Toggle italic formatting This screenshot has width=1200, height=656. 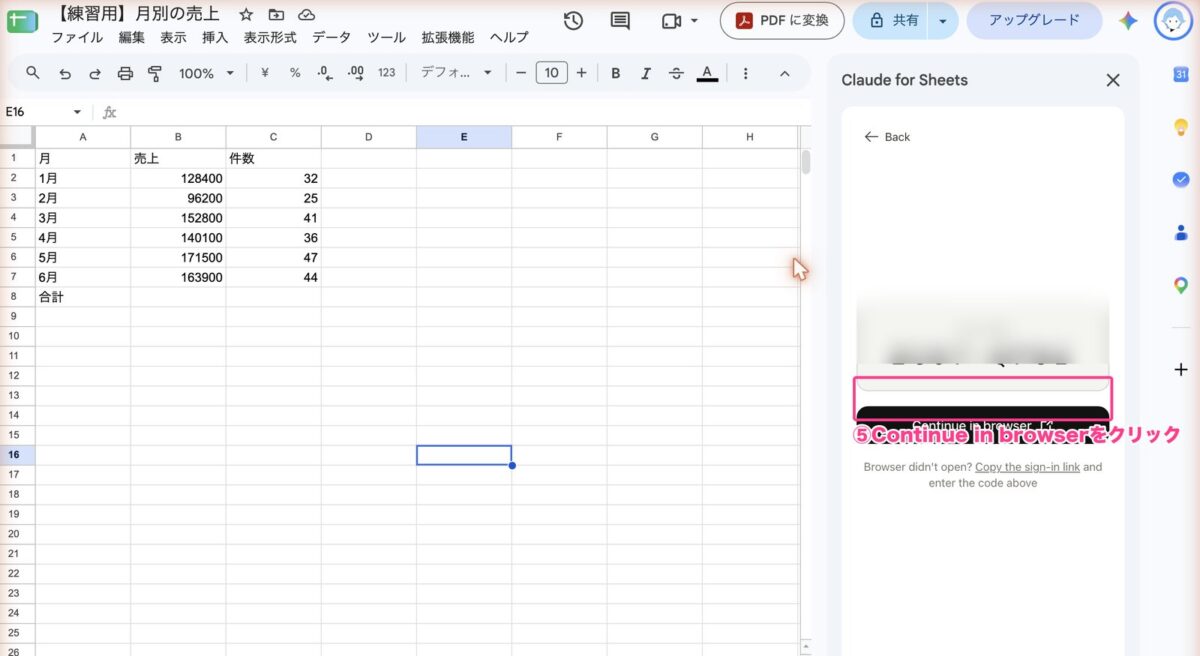646,73
